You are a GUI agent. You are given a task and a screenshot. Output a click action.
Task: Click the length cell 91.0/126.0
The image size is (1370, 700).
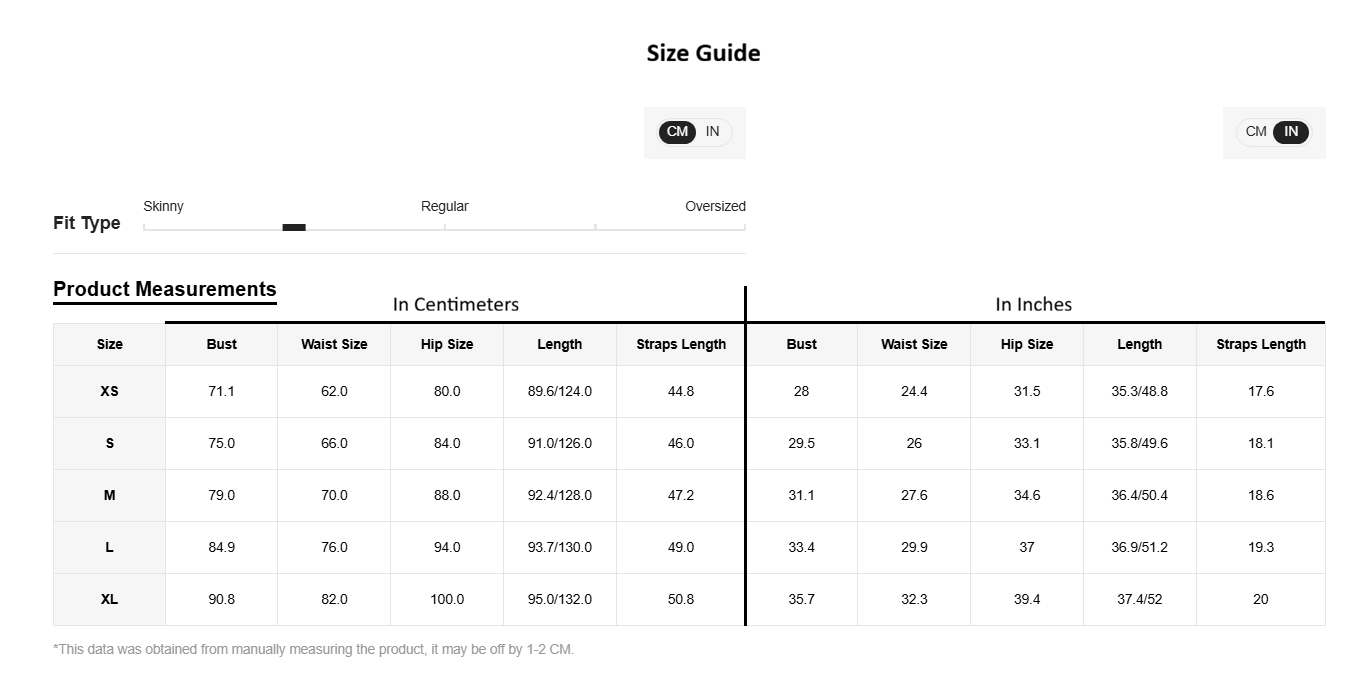coord(560,443)
